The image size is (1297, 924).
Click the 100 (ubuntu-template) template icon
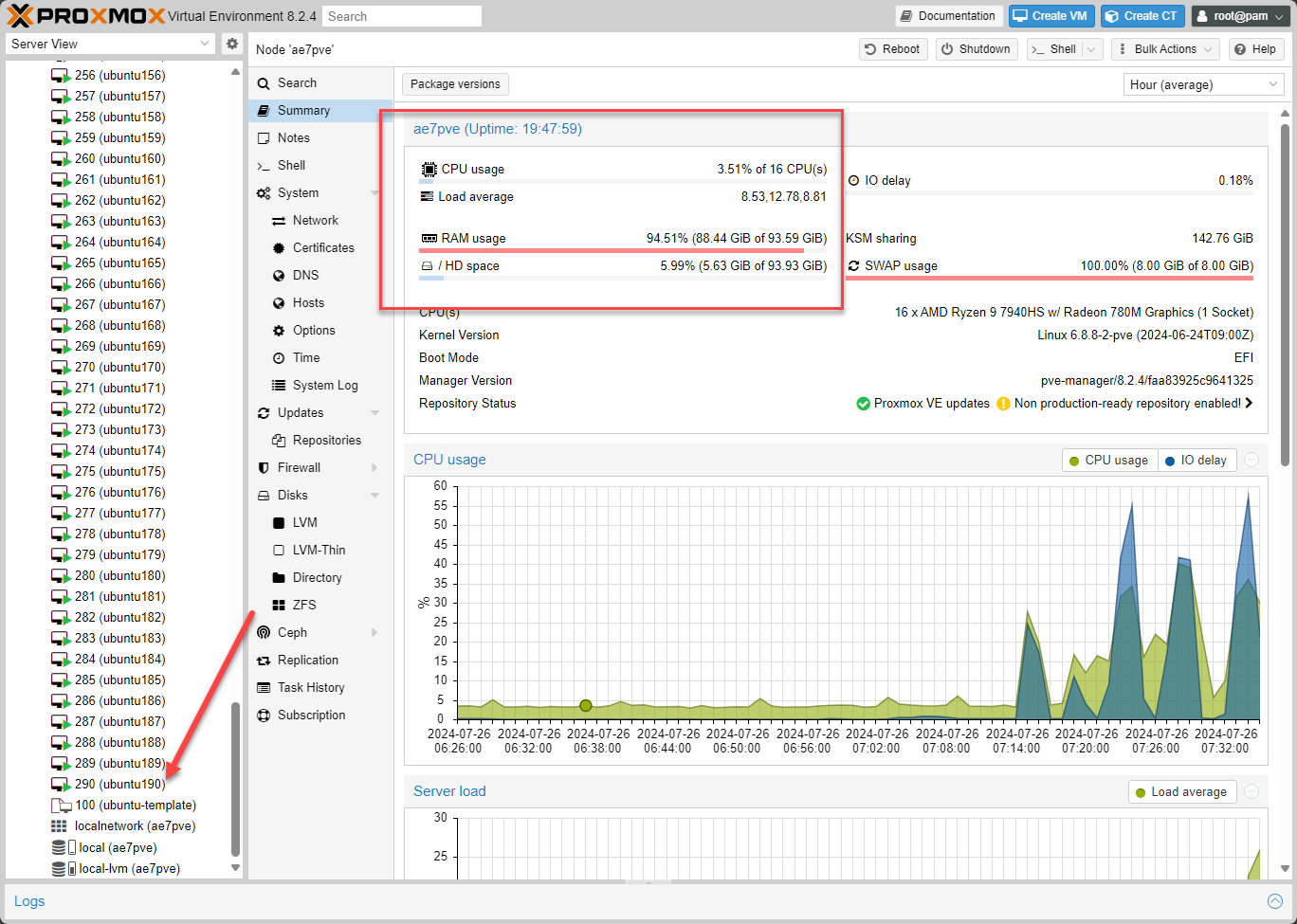tap(61, 806)
